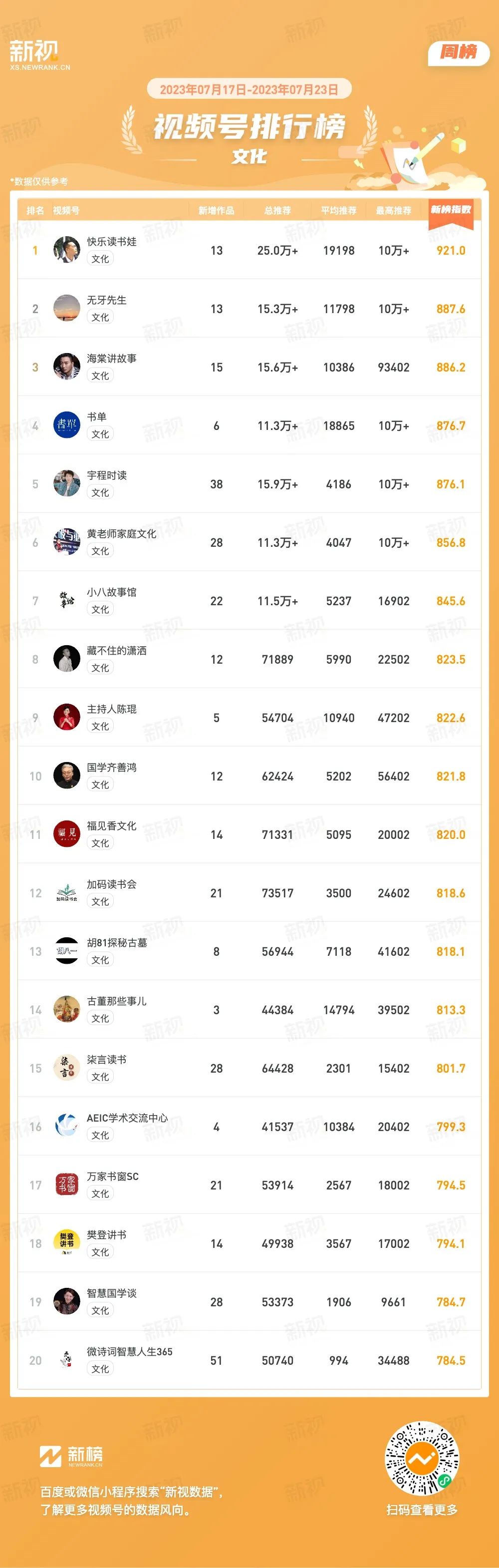Sort by 总推荐 column header
The height and width of the screenshot is (1568, 499).
pyautogui.click(x=277, y=211)
